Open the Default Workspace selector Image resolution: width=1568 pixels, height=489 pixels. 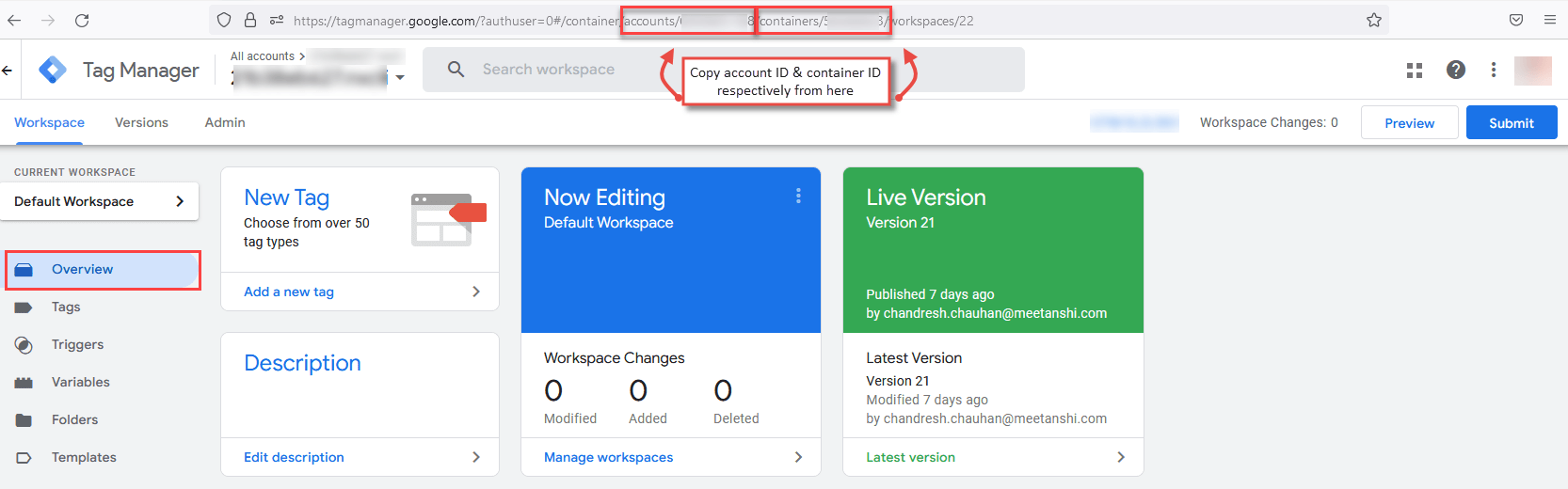(100, 201)
